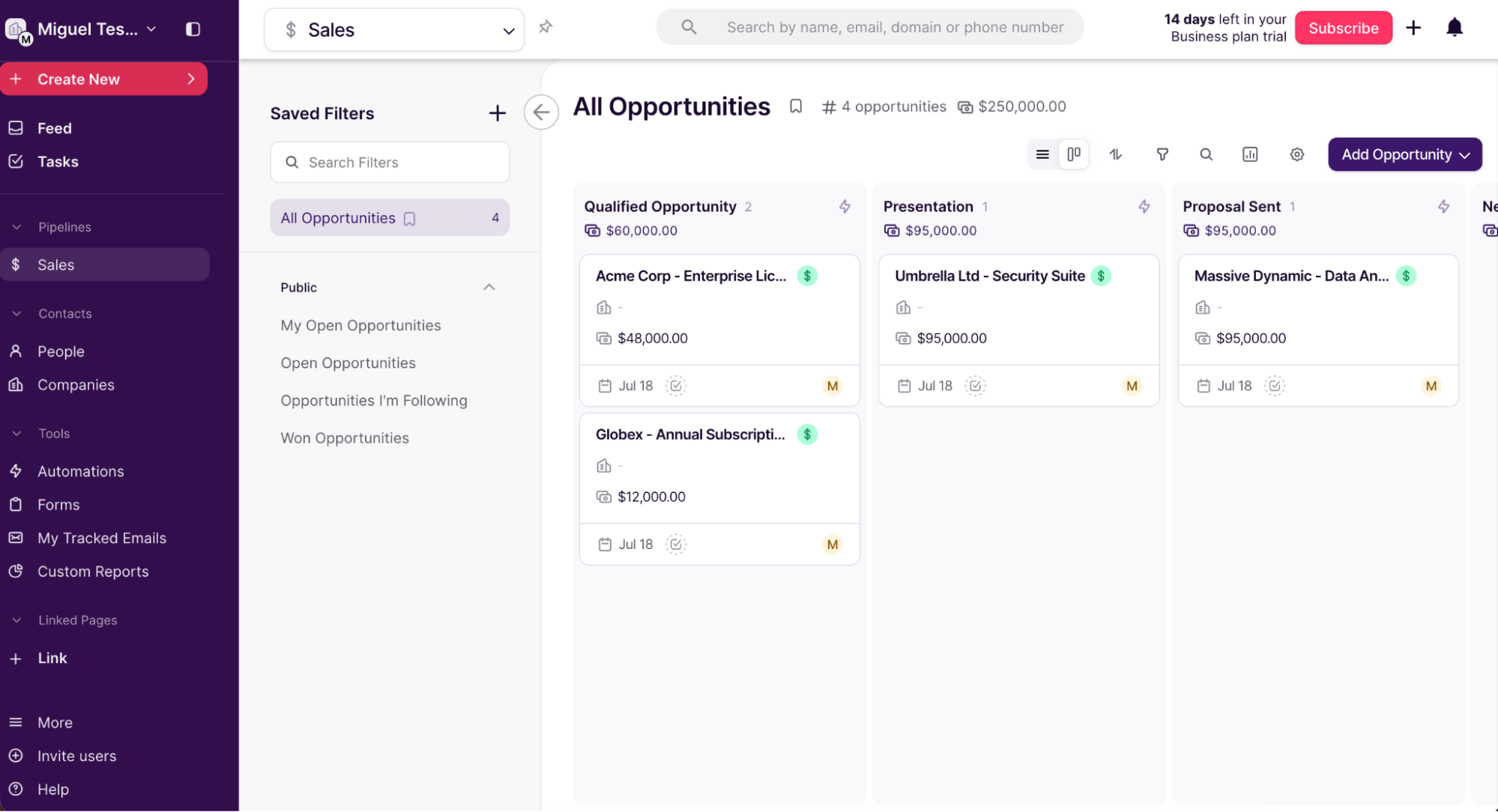The width and height of the screenshot is (1498, 812).
Task: Collapse the Linked Pages section
Action: tap(16, 620)
